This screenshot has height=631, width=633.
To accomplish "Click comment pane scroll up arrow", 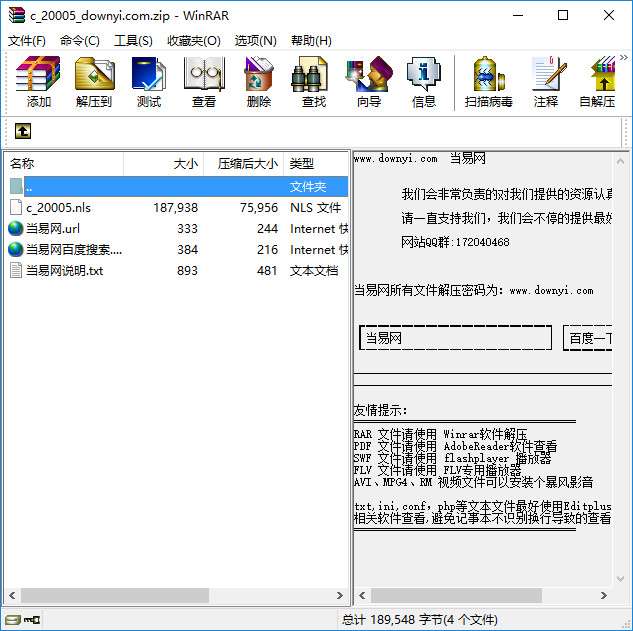I will pos(621,162).
